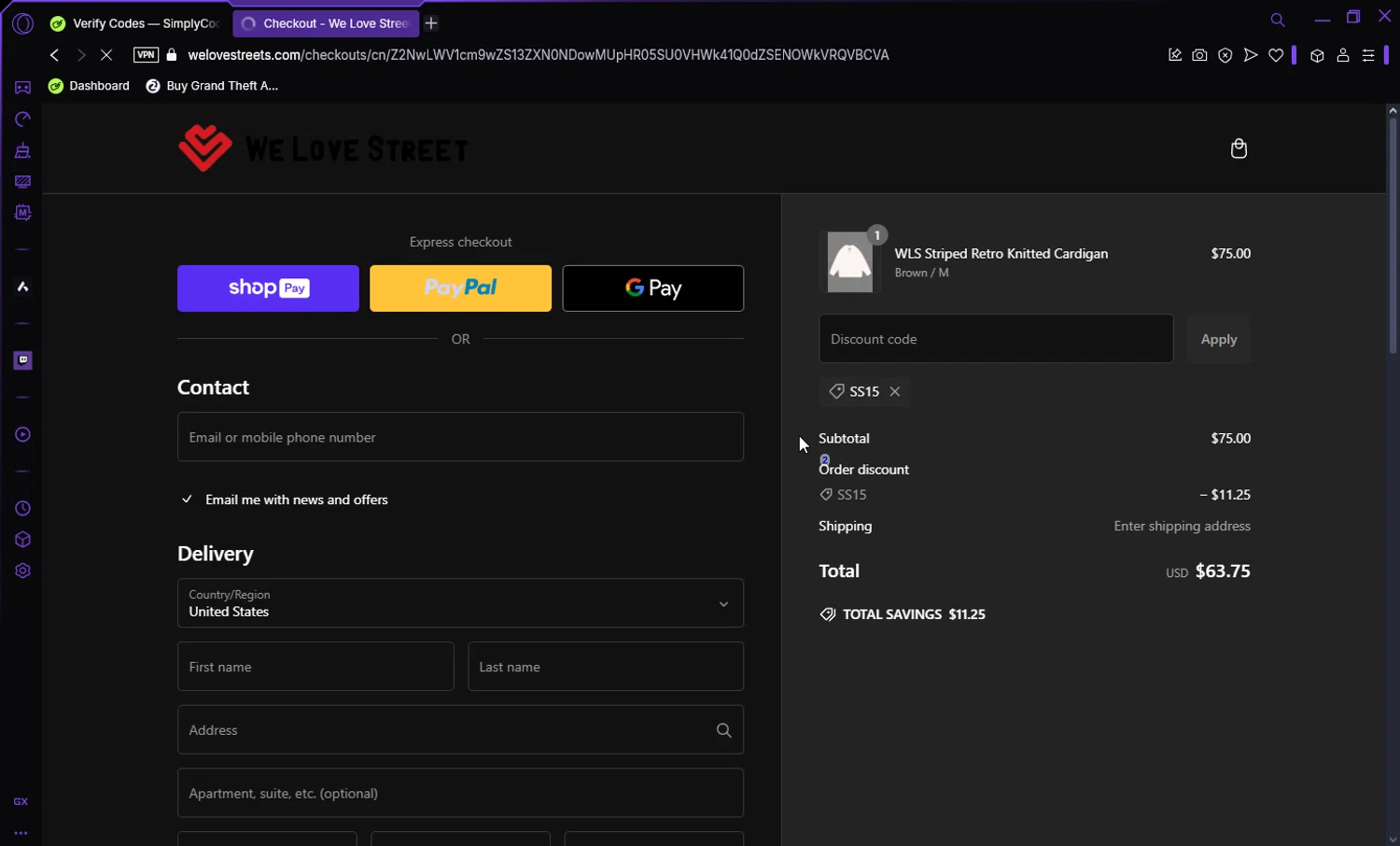Open the ad blocker shield icon

tap(1225, 55)
